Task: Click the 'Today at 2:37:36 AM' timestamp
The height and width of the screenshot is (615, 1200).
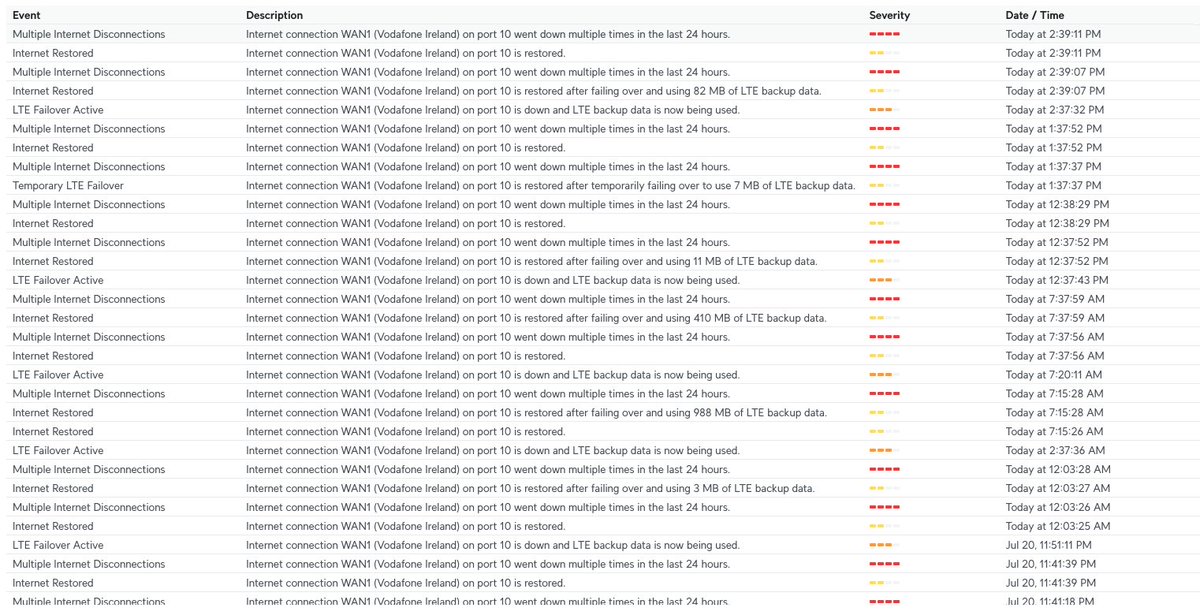Action: (x=1054, y=451)
